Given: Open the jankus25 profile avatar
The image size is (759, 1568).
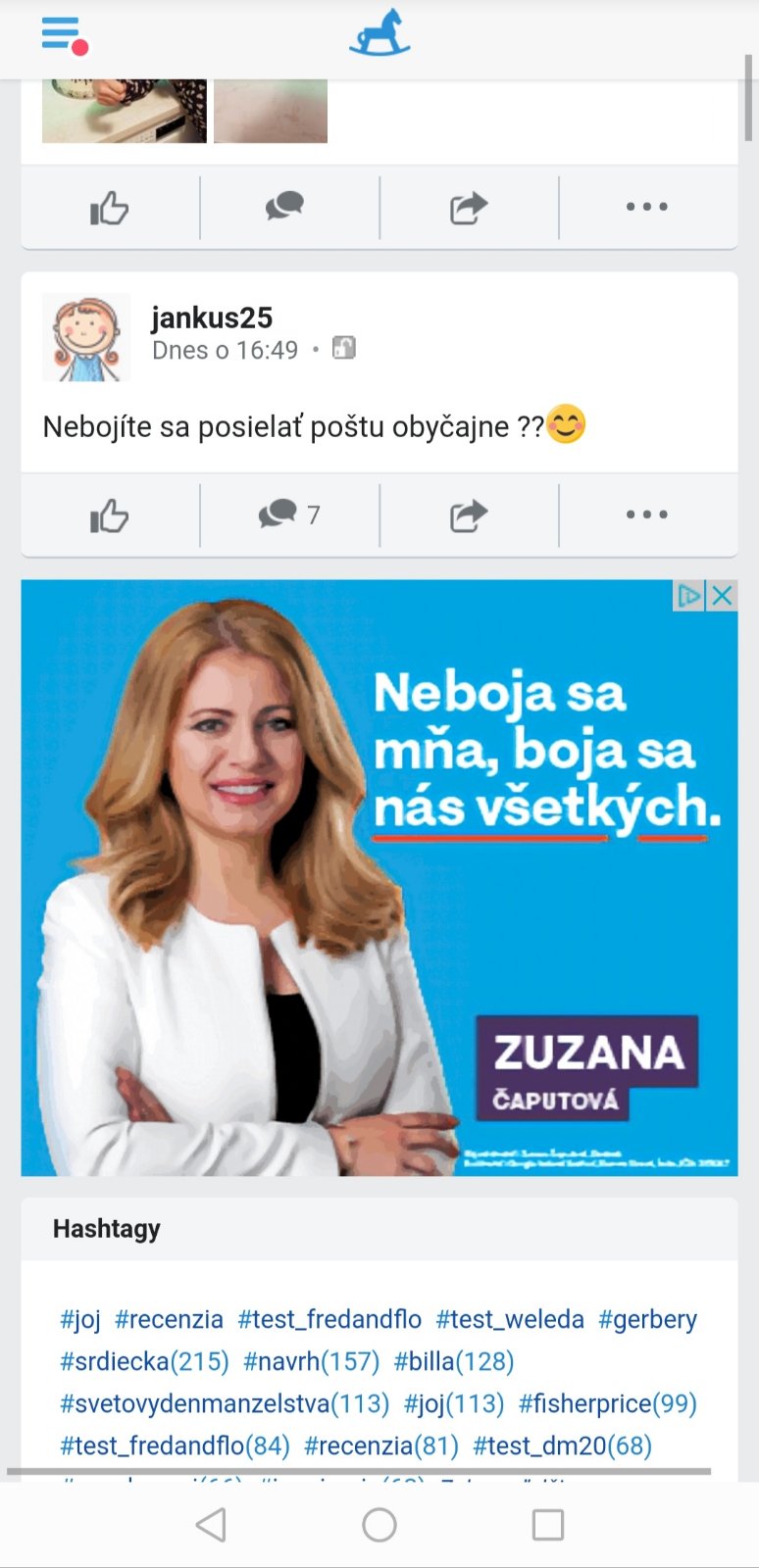Looking at the screenshot, I should pos(86,337).
